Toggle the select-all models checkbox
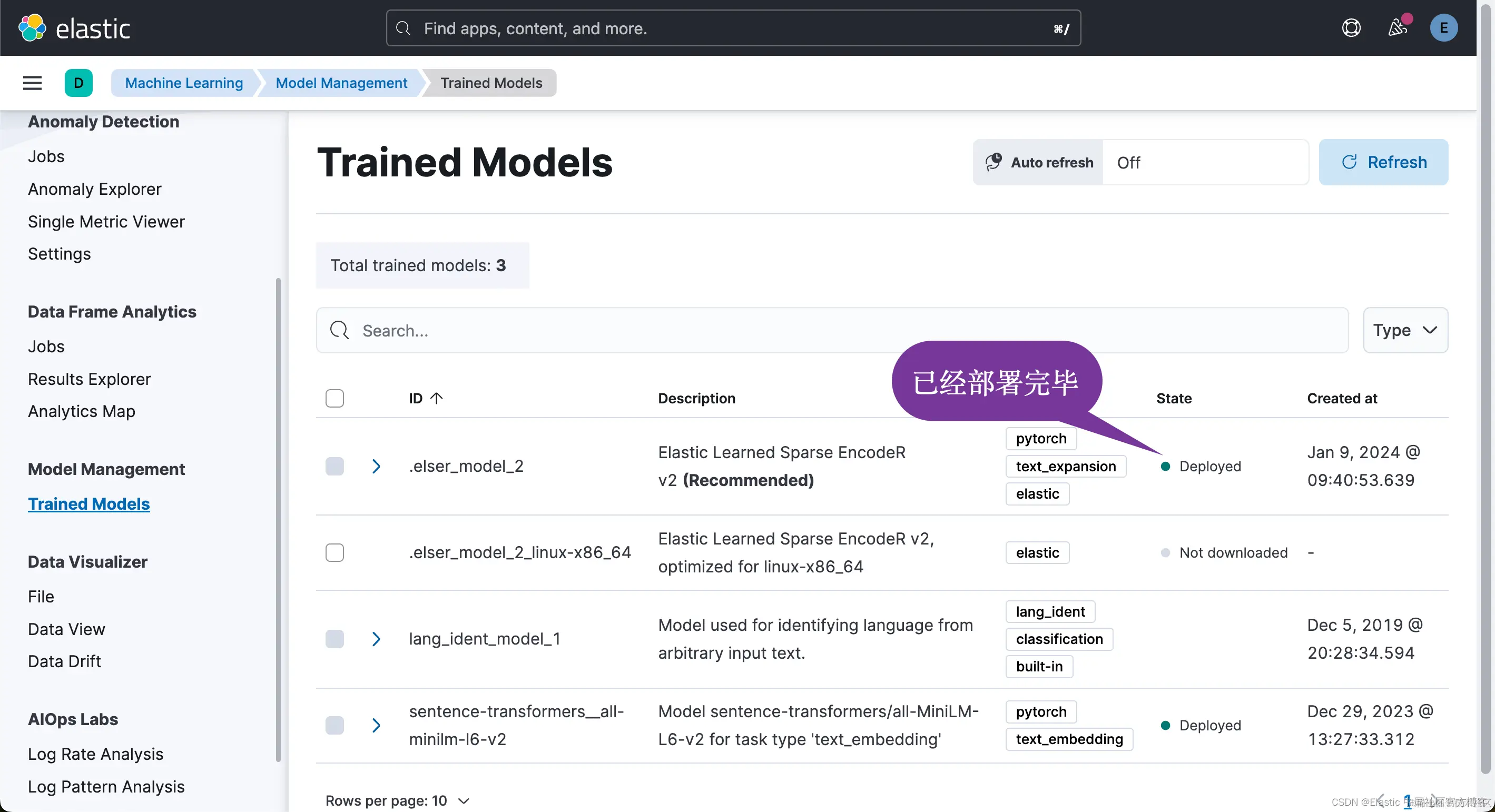1495x812 pixels. [335, 399]
